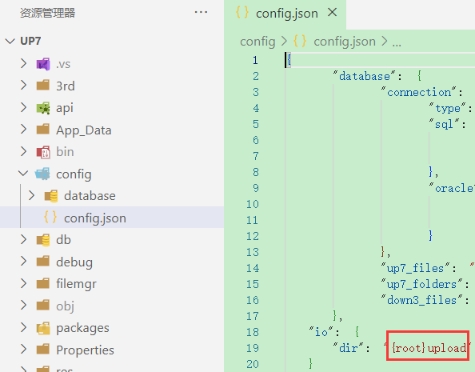
Task: Select the App_Data folder name
Action: tap(84, 130)
